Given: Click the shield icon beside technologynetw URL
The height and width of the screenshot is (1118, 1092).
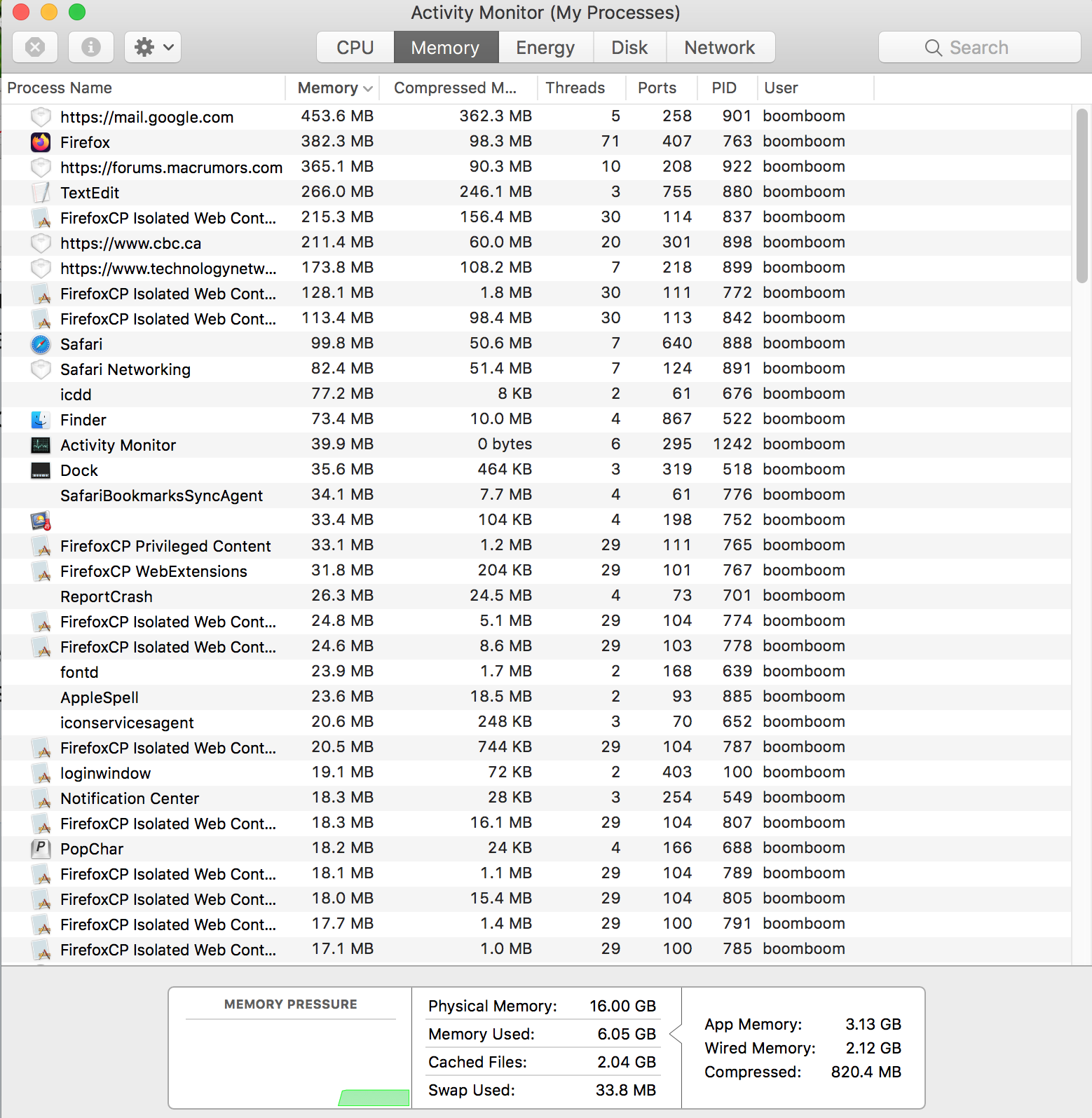Looking at the screenshot, I should (41, 268).
